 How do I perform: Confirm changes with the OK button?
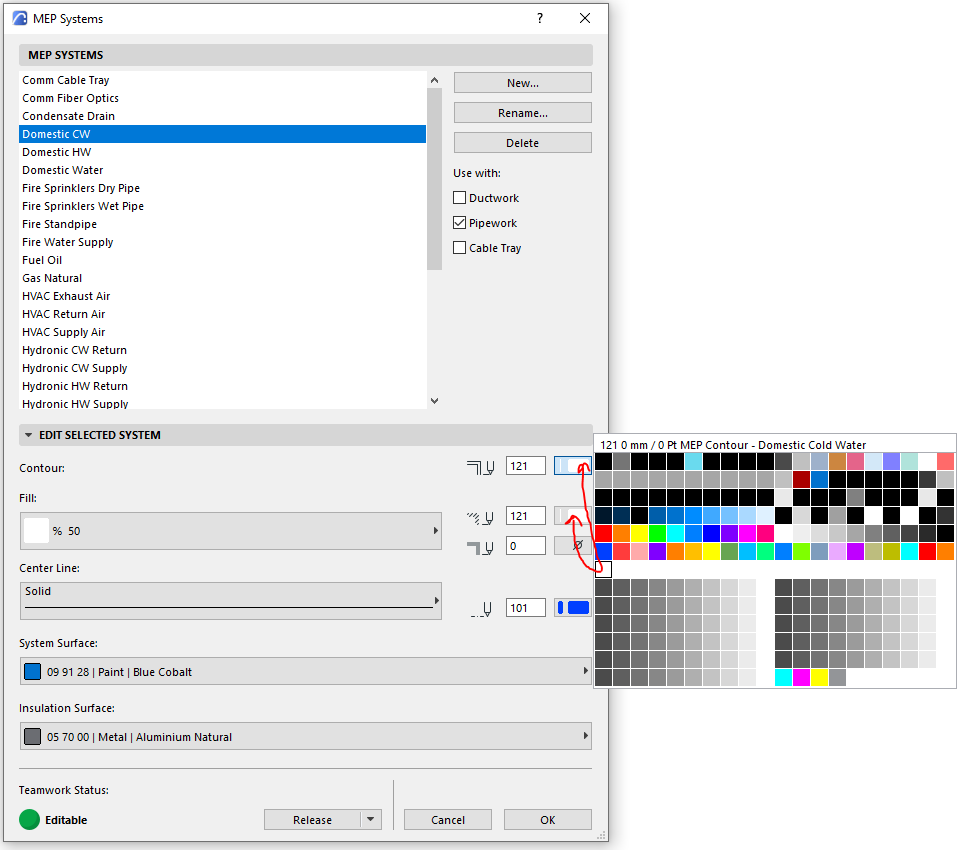tap(548, 819)
